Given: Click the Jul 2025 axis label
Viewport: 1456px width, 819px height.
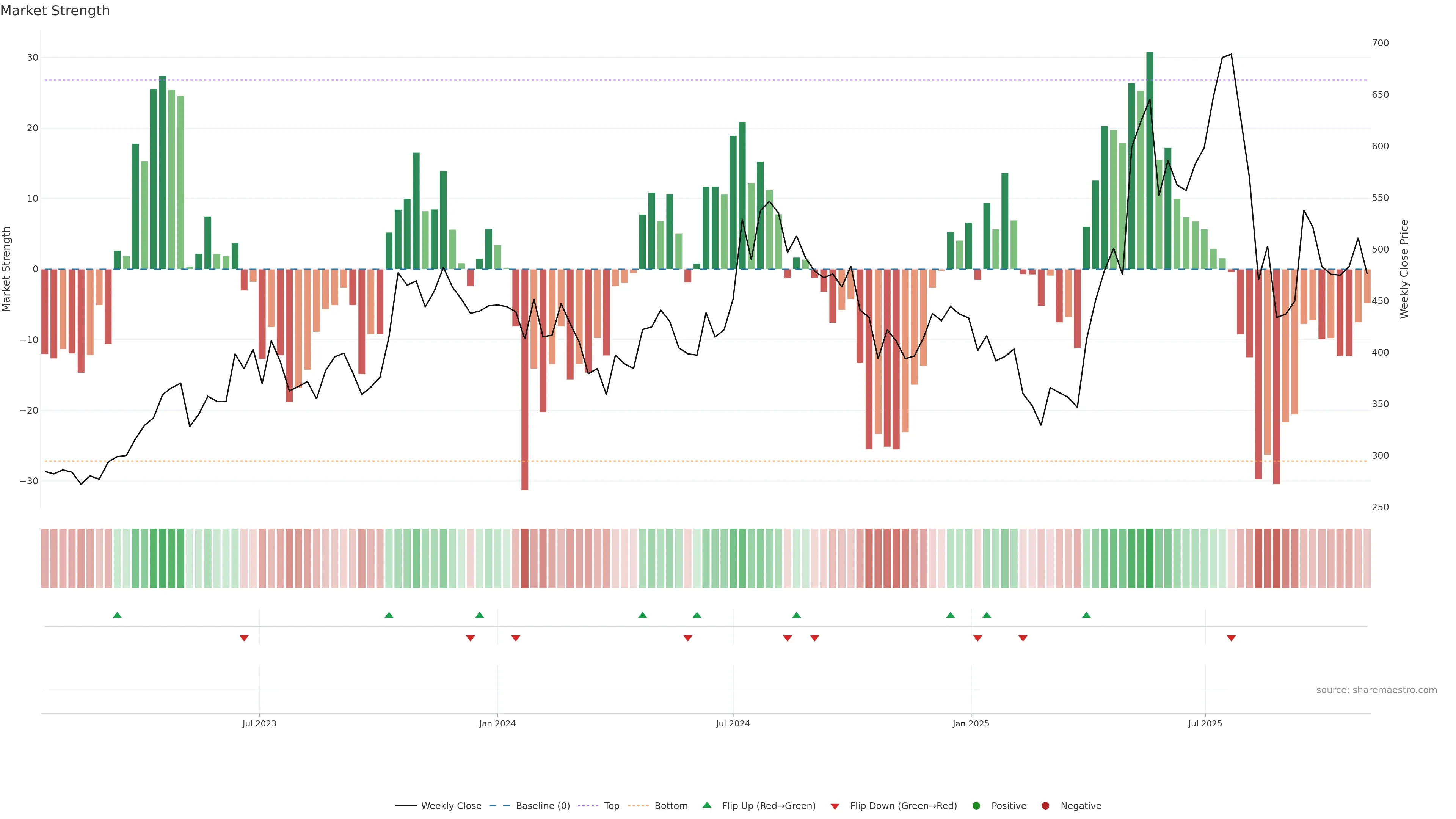Looking at the screenshot, I should [1205, 723].
